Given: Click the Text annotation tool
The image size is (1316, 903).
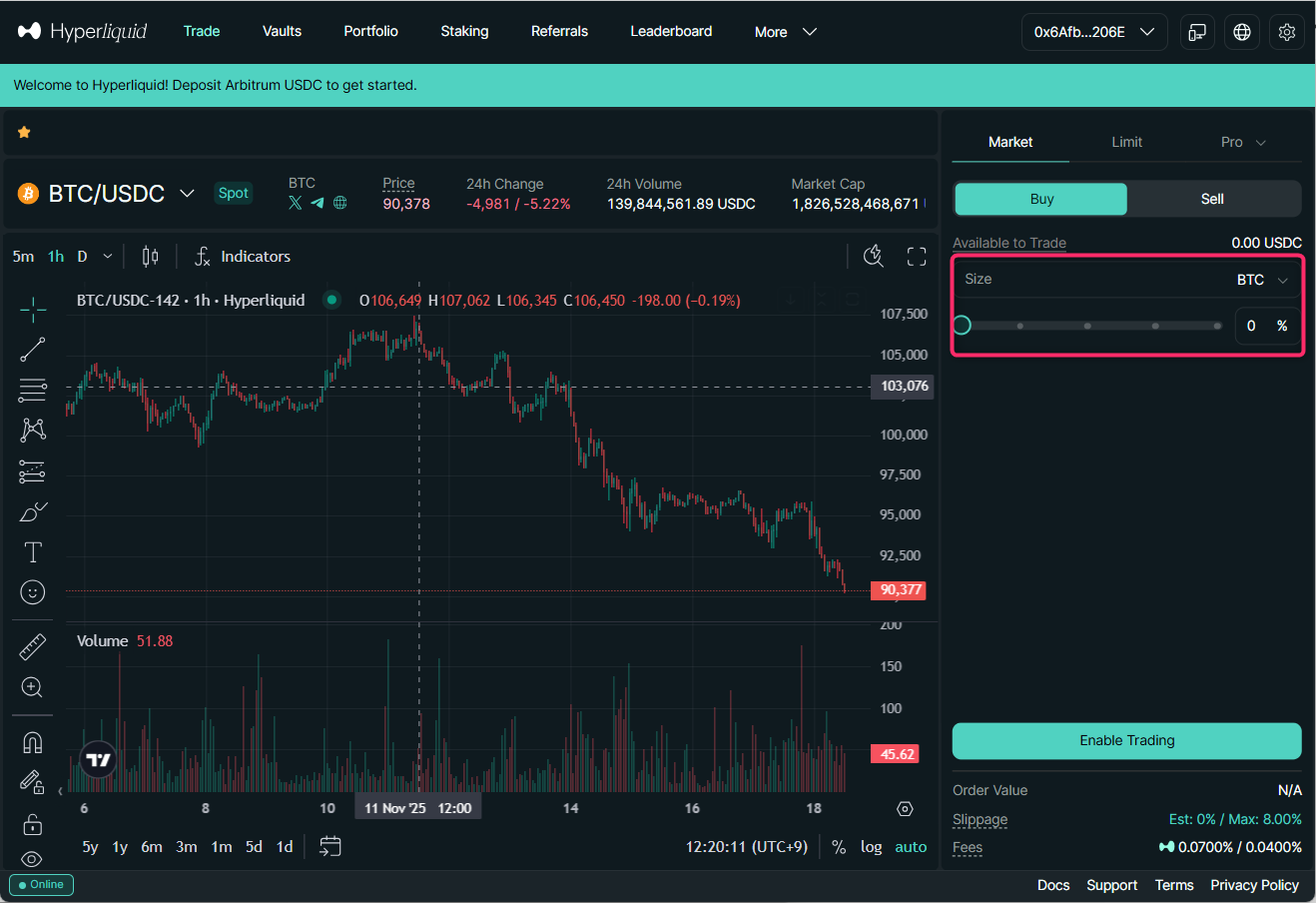Looking at the screenshot, I should point(33,552).
